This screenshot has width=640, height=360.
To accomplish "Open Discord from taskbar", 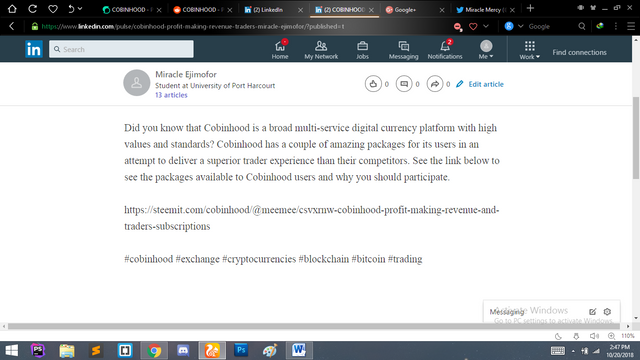I will pos(183,351).
